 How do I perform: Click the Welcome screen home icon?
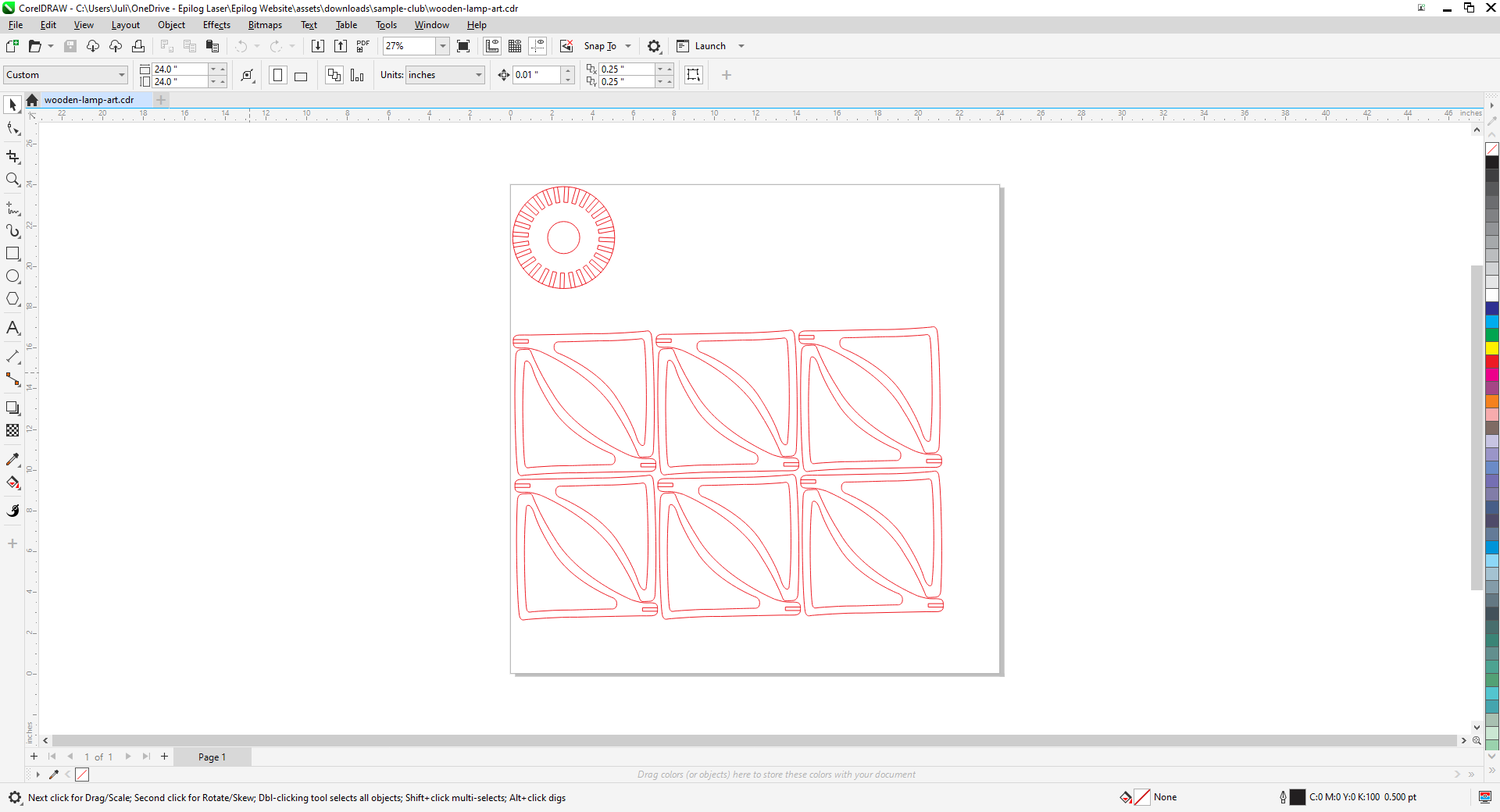32,100
